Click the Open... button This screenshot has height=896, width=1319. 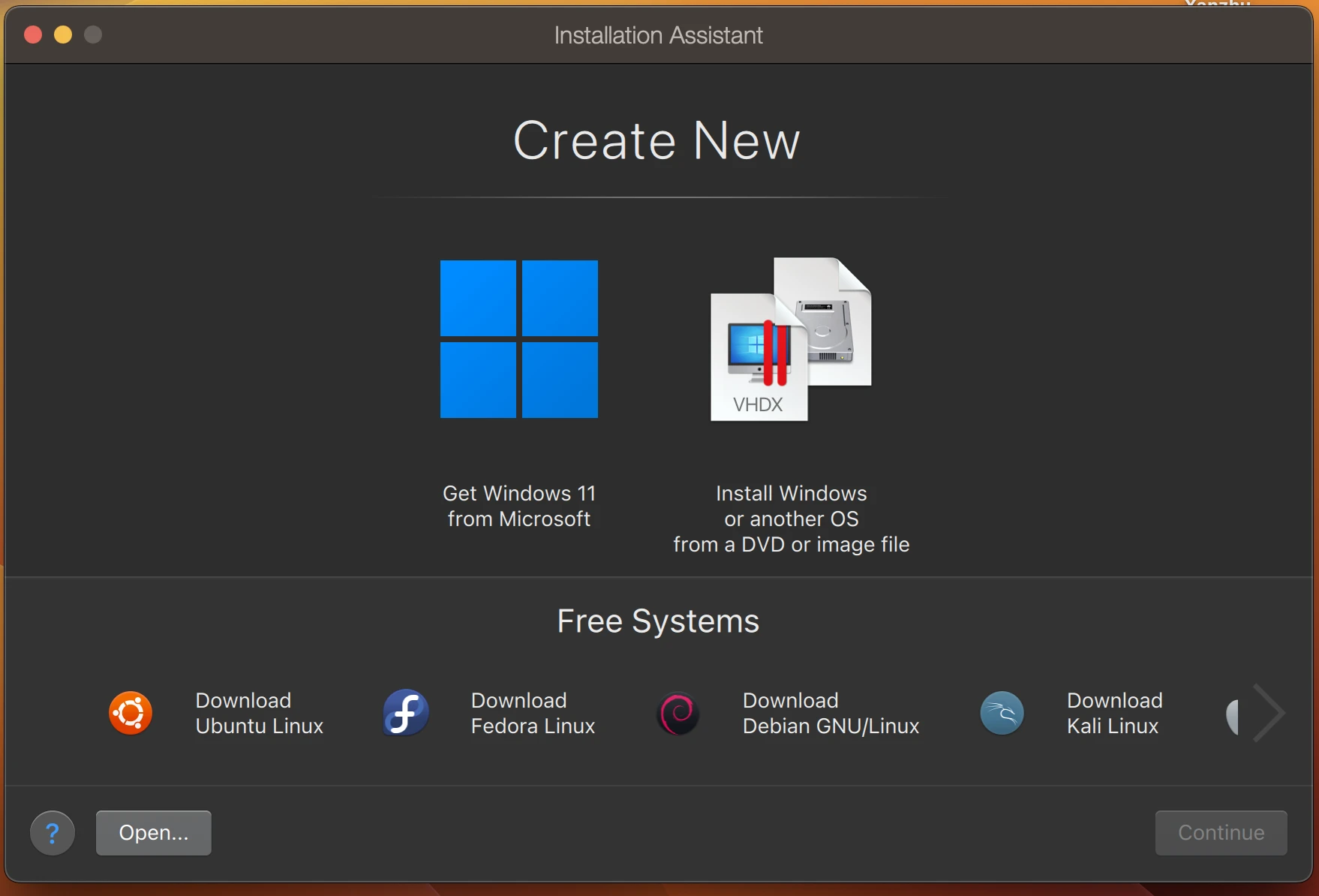point(153,832)
